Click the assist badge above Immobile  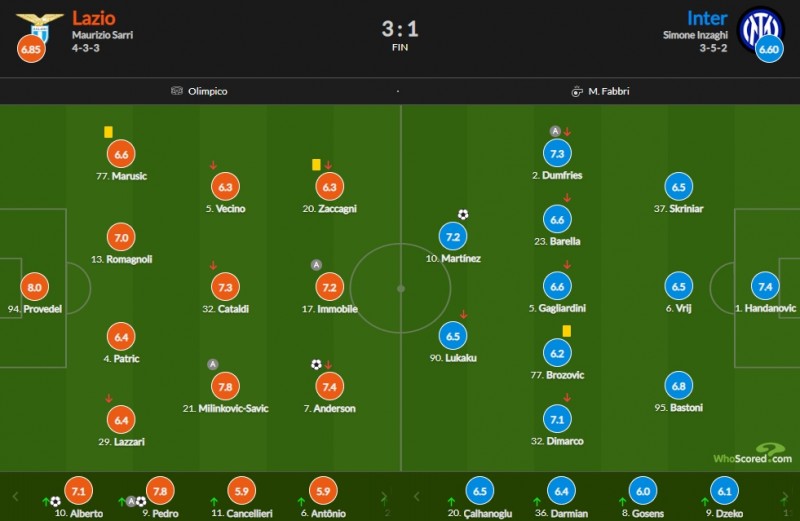point(316,265)
